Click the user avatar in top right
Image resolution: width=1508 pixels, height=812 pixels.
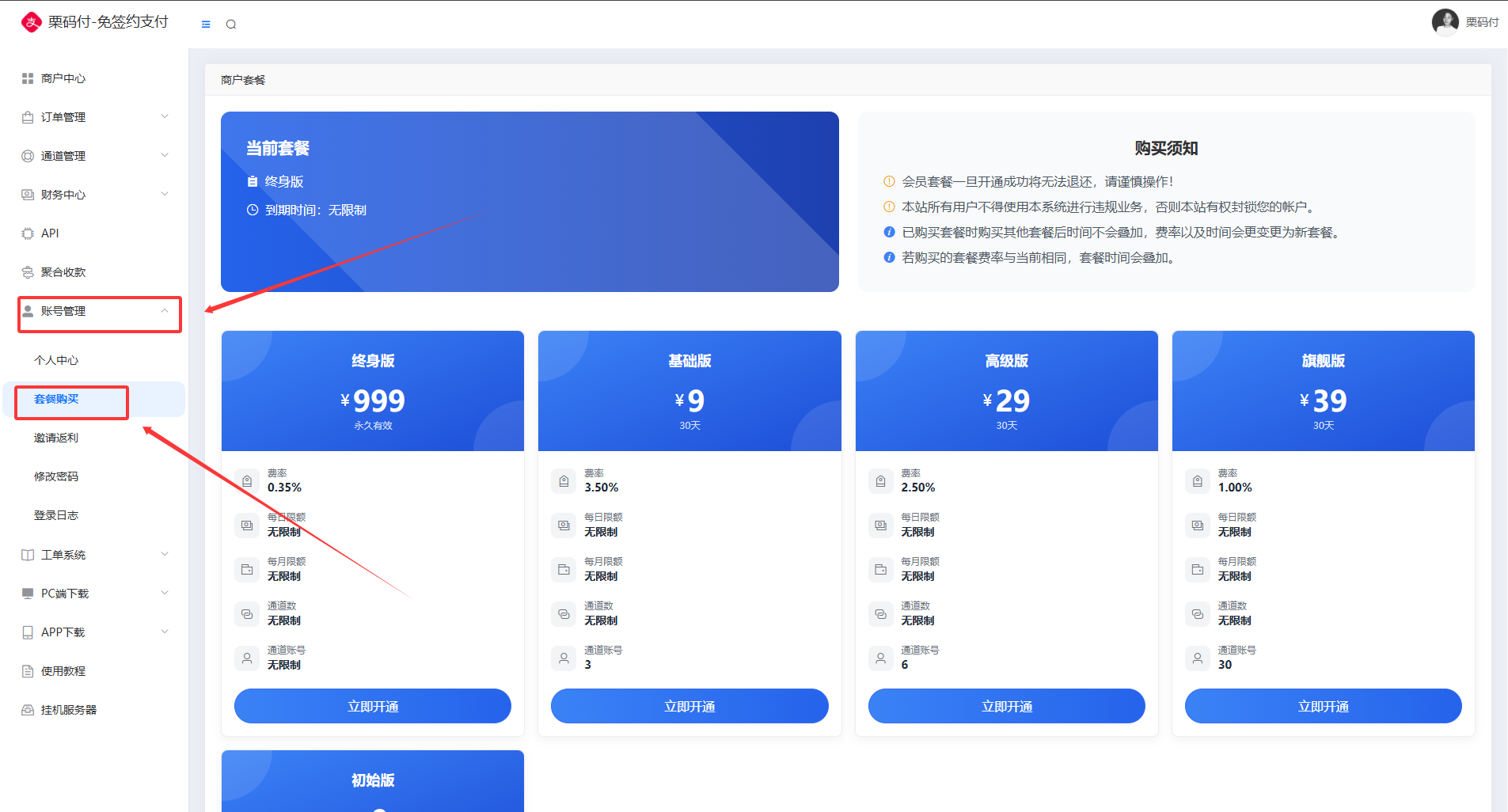pyautogui.click(x=1445, y=22)
